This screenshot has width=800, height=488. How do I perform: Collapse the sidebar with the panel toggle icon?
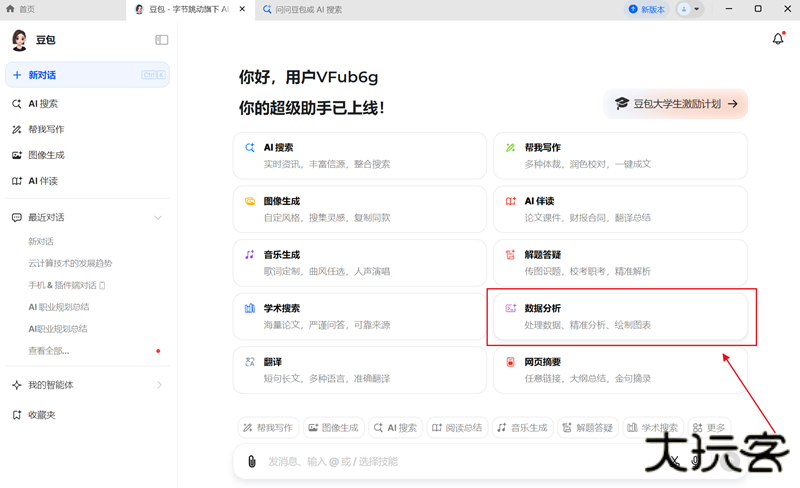(x=162, y=40)
